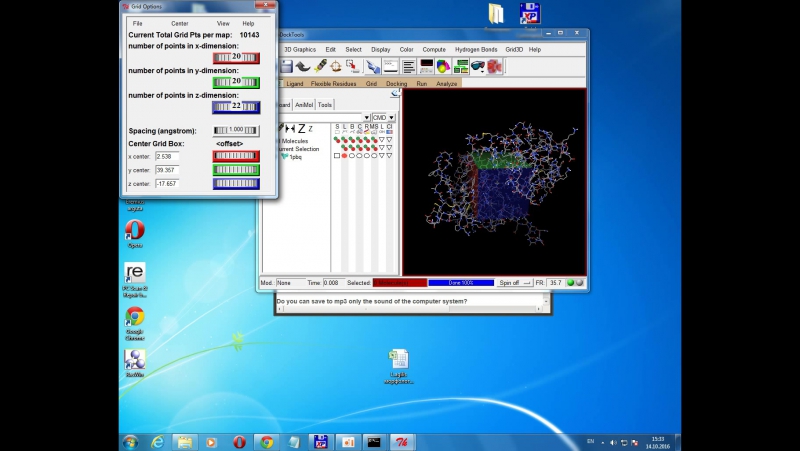Open the 're' PC Scan & Repair desktop icon

[x=135, y=280]
